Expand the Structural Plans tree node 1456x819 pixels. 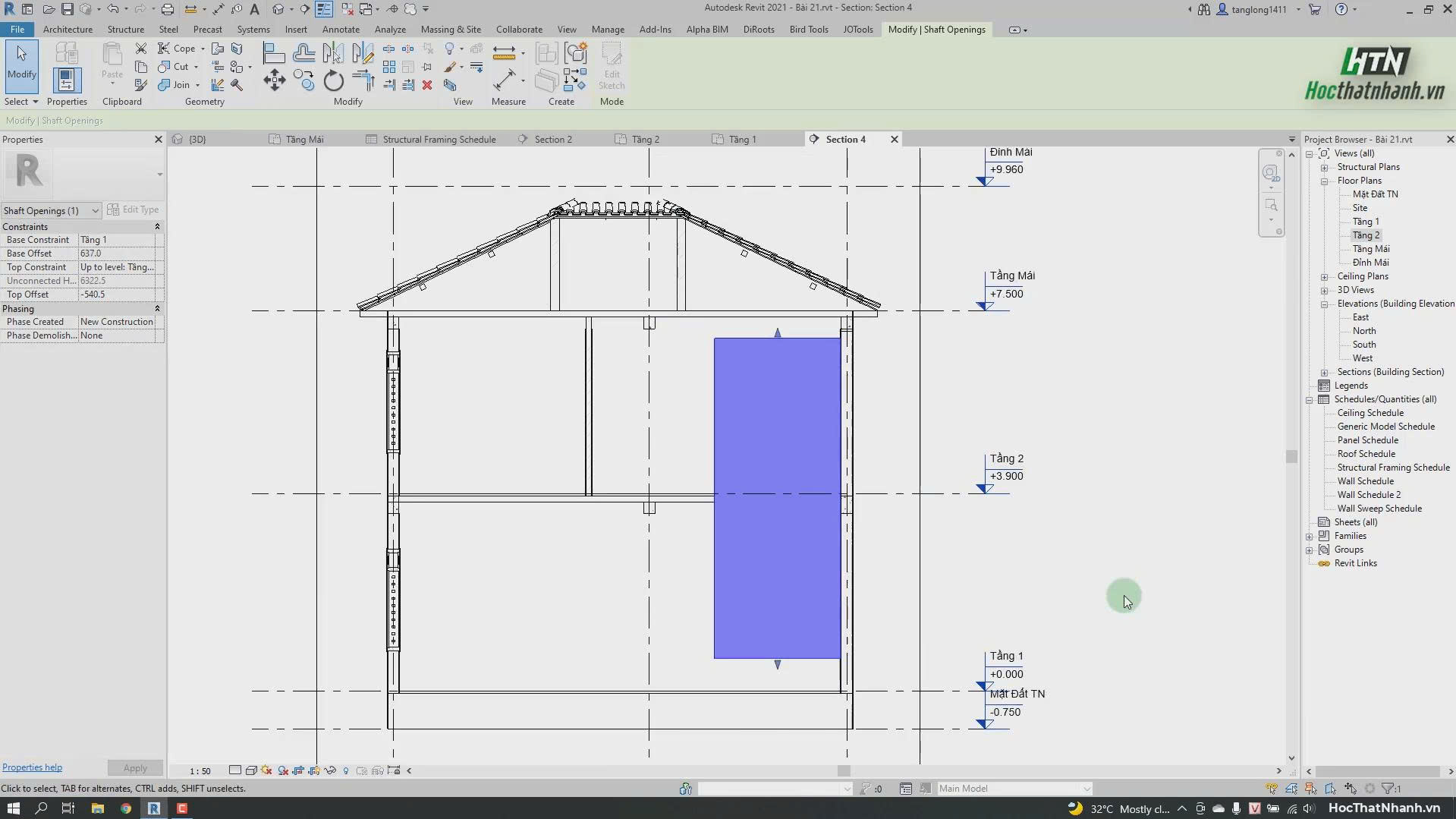[x=1324, y=168]
